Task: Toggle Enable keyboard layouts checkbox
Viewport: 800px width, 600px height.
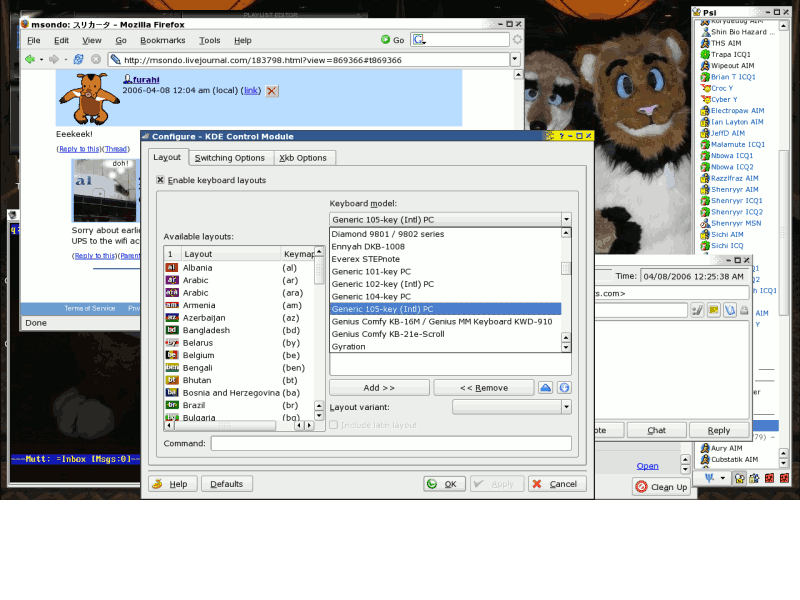Action: (x=160, y=180)
